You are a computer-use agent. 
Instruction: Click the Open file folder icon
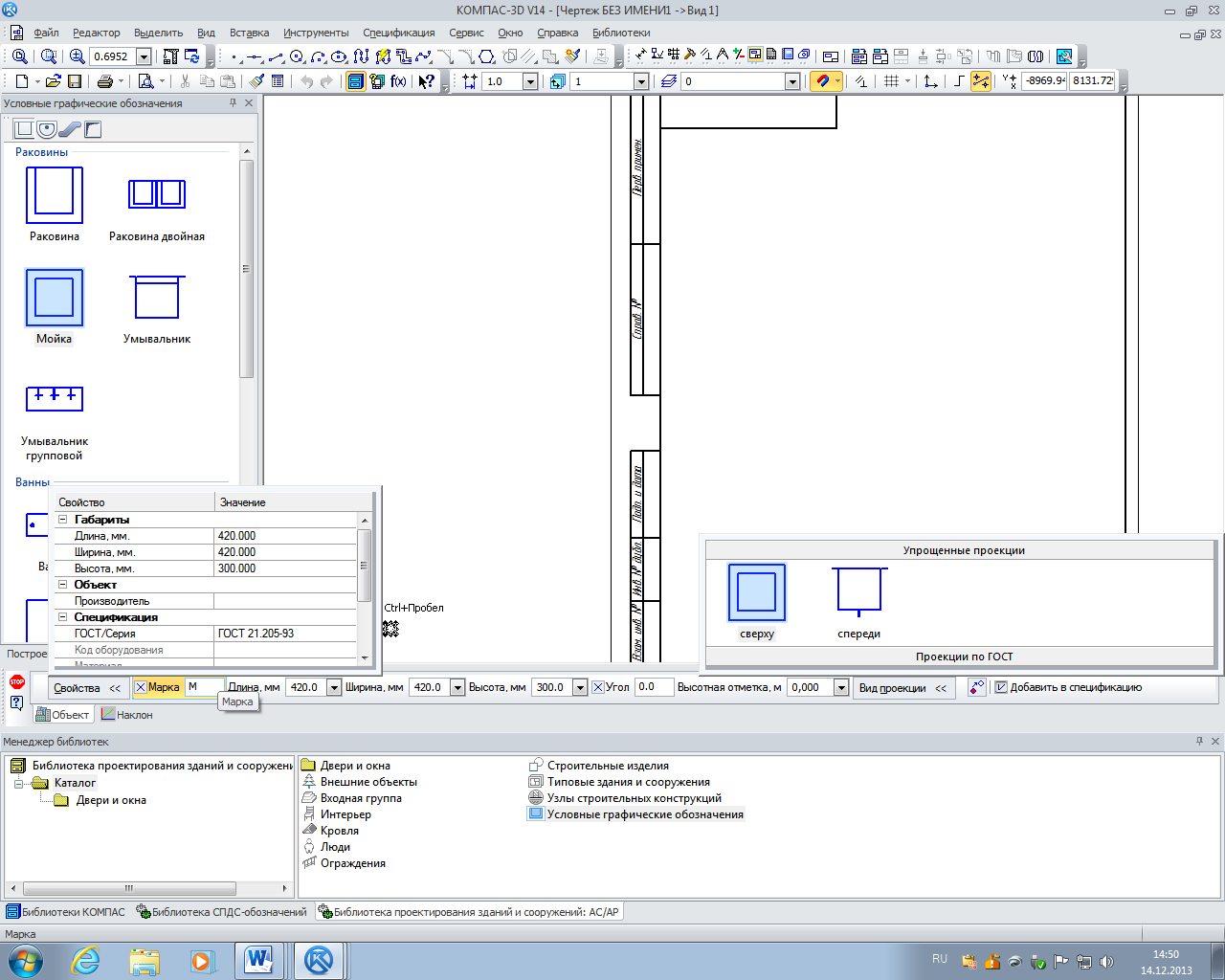point(54,81)
